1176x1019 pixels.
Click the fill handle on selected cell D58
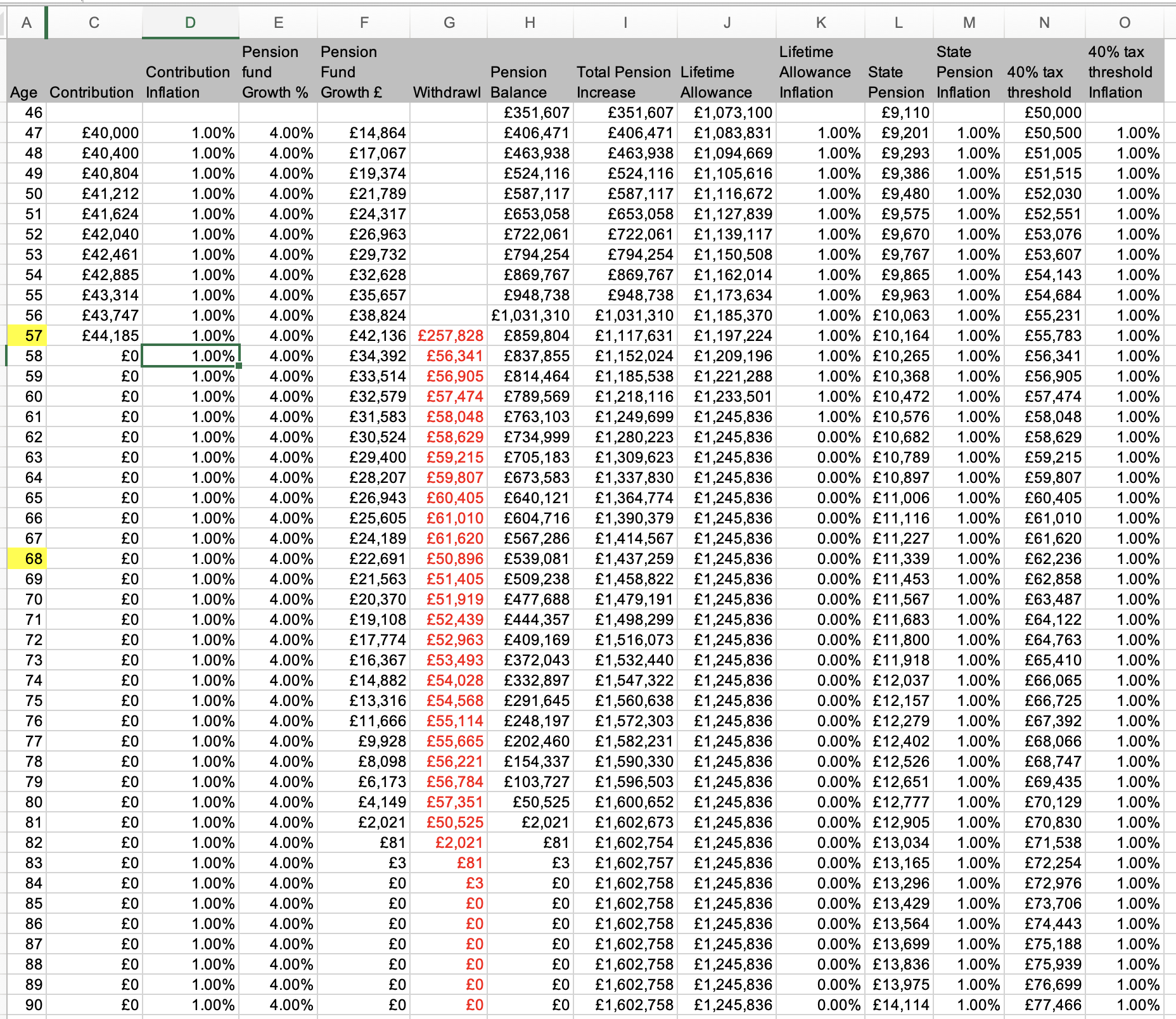pyautogui.click(x=239, y=366)
